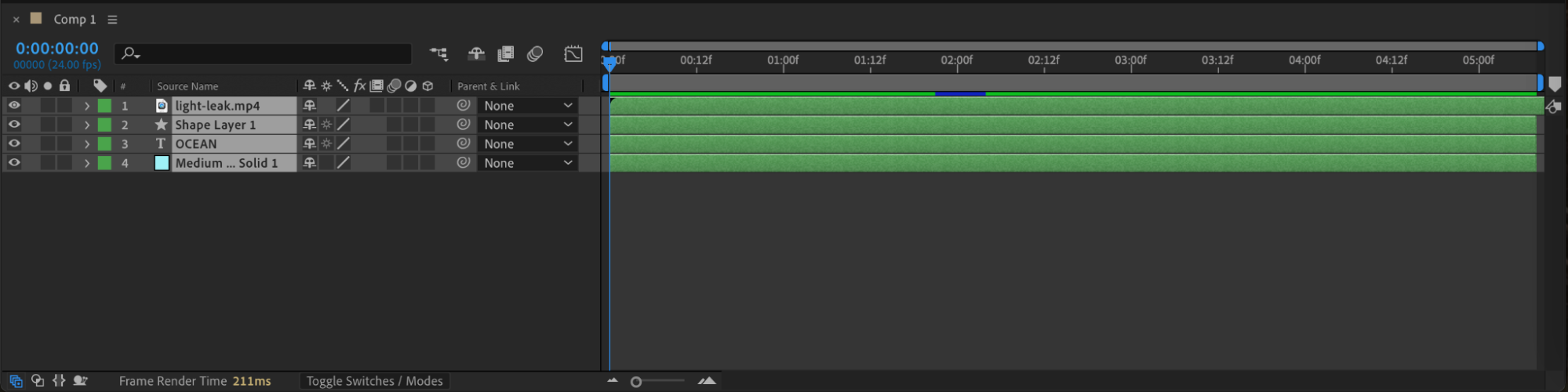Screen dimensions: 1568x392
Task: Open the Parent dropdown for Shape Layer 1
Action: coord(528,125)
